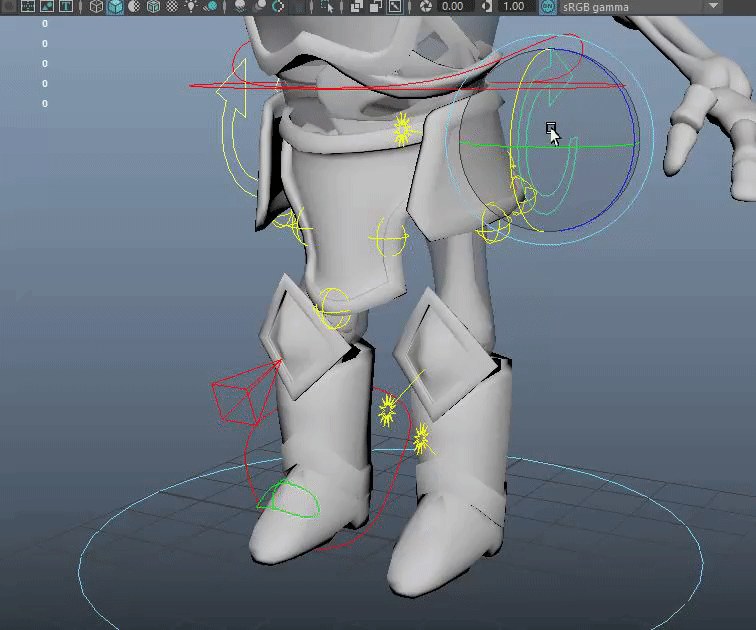Click the gamma contrast icon
The image size is (756, 630).
tap(487, 6)
